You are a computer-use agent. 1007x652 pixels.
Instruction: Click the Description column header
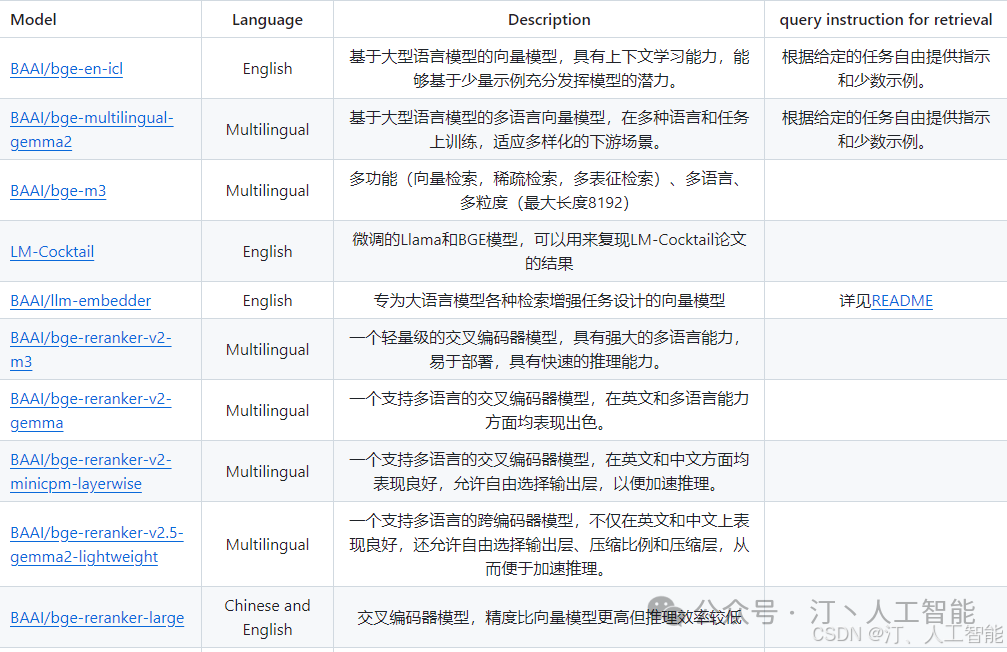click(x=549, y=20)
